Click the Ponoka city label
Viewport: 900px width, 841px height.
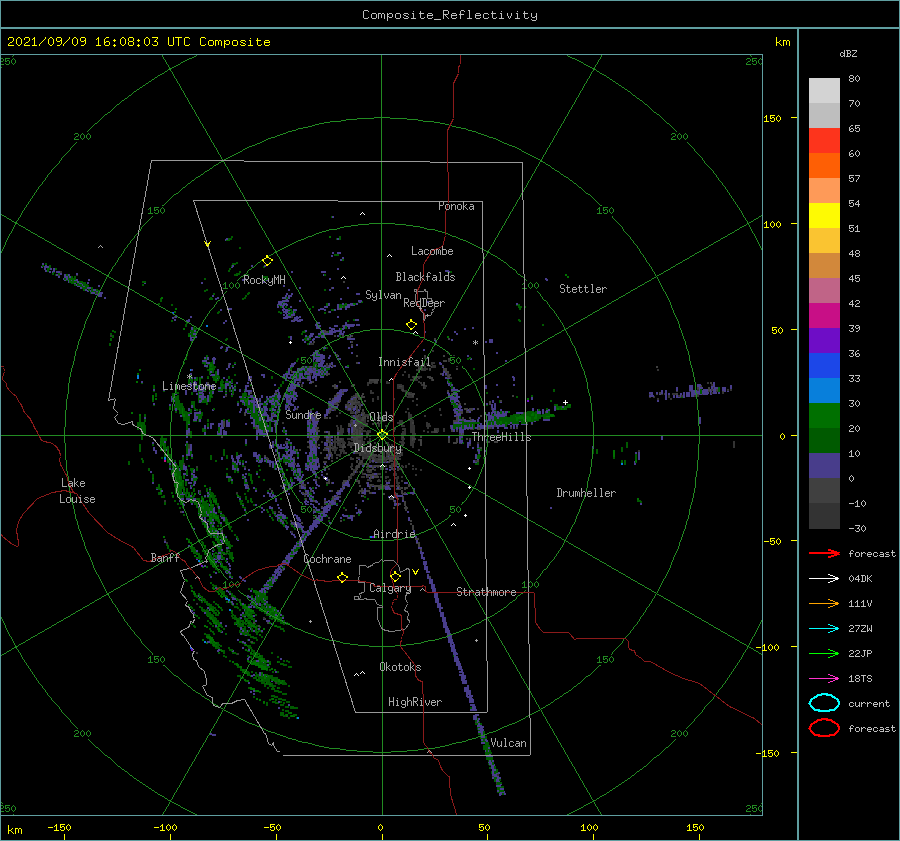456,206
